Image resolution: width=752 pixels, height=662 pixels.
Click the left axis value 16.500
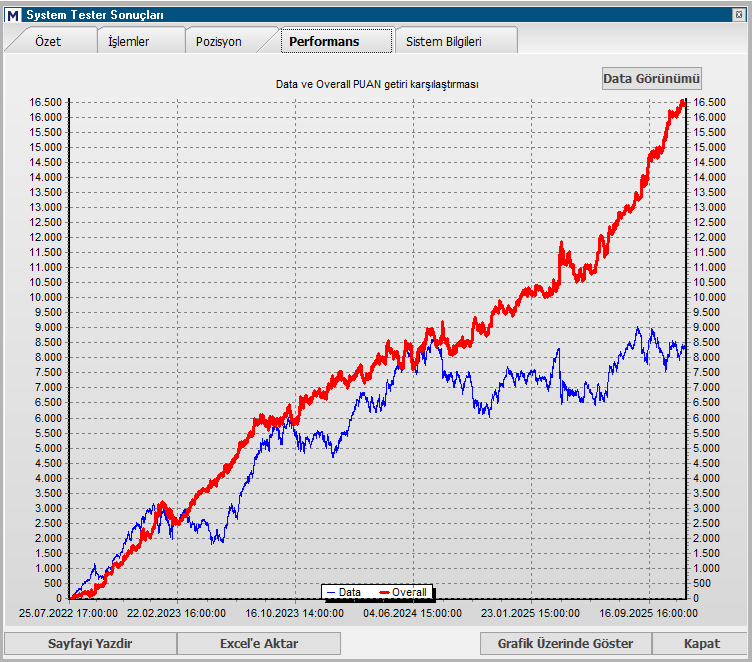(x=46, y=102)
